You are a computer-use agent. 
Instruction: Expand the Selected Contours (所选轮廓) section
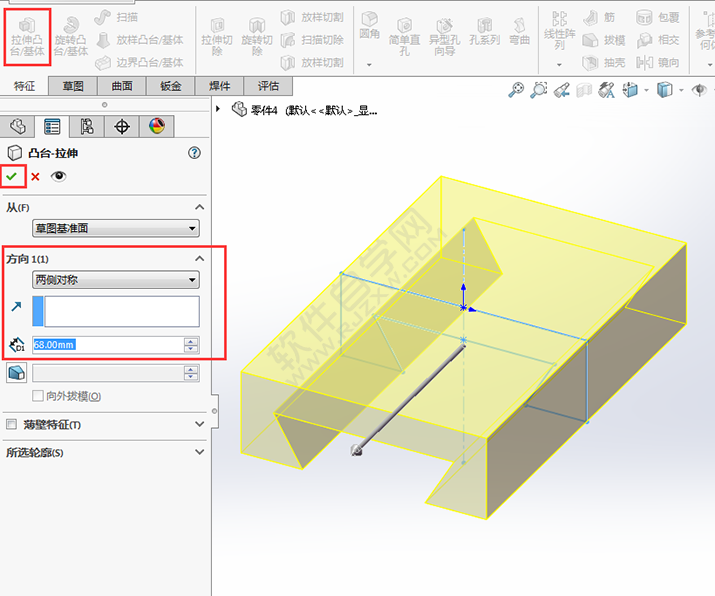[x=199, y=452]
